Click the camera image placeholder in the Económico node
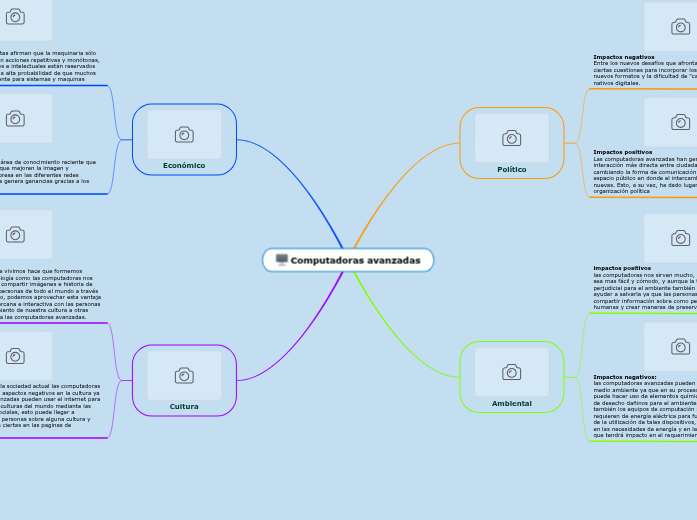Image resolution: width=697 pixels, height=520 pixels. click(x=184, y=134)
